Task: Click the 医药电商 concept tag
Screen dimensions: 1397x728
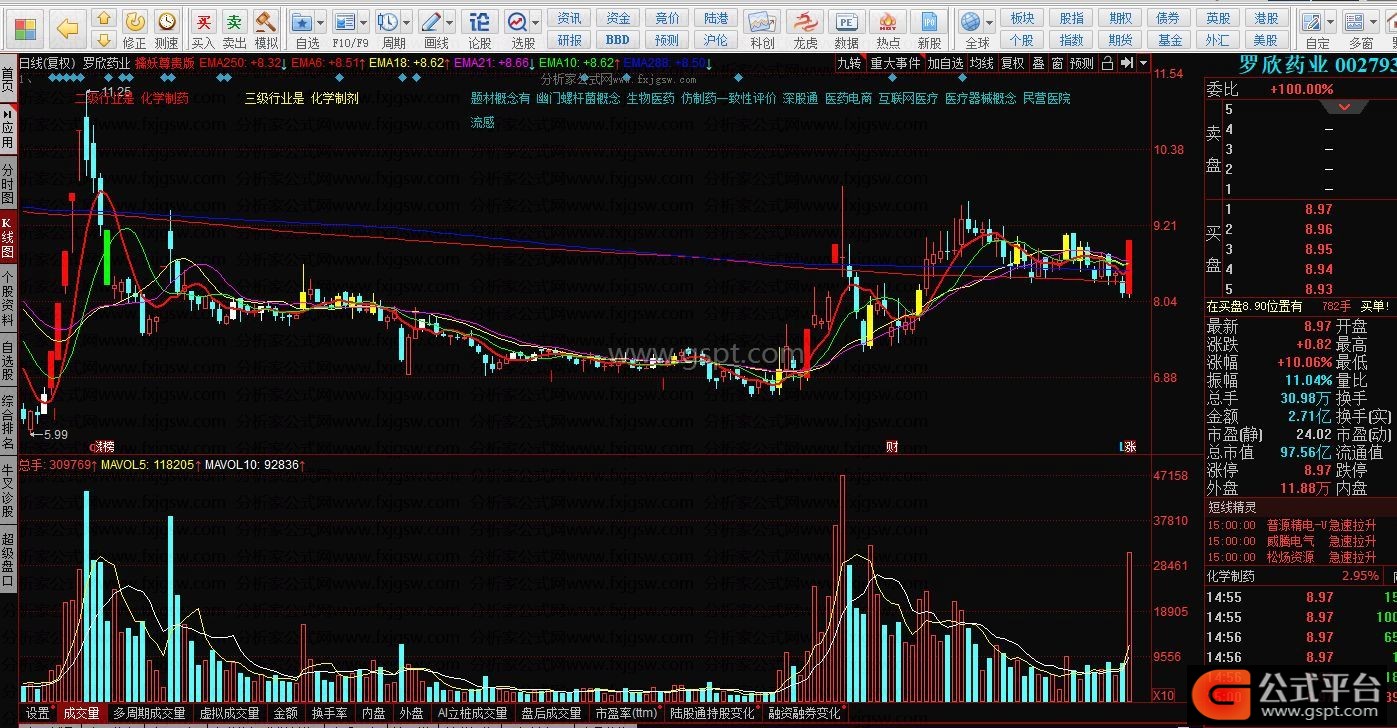Action: (848, 98)
